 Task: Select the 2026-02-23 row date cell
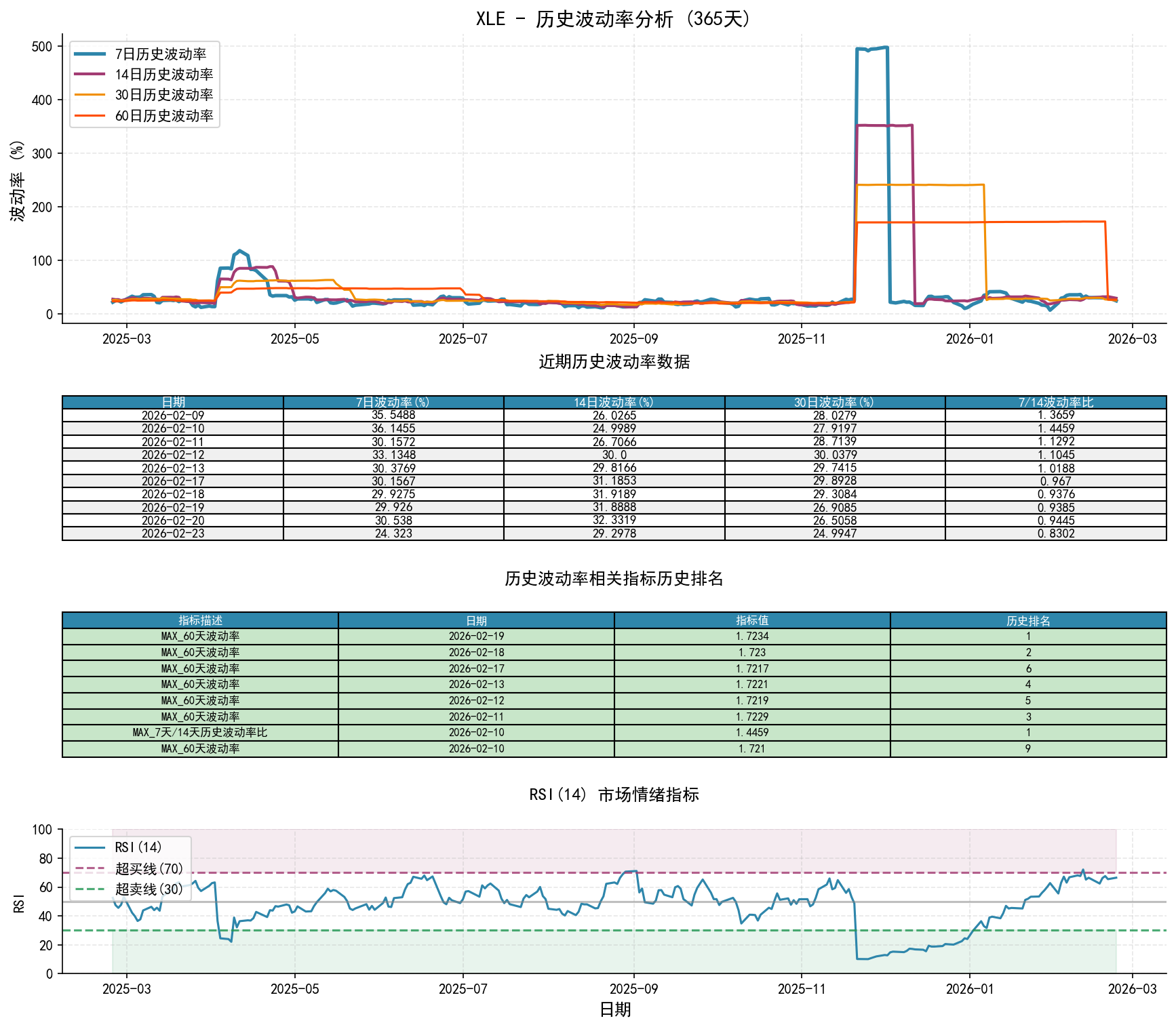pyautogui.click(x=173, y=533)
